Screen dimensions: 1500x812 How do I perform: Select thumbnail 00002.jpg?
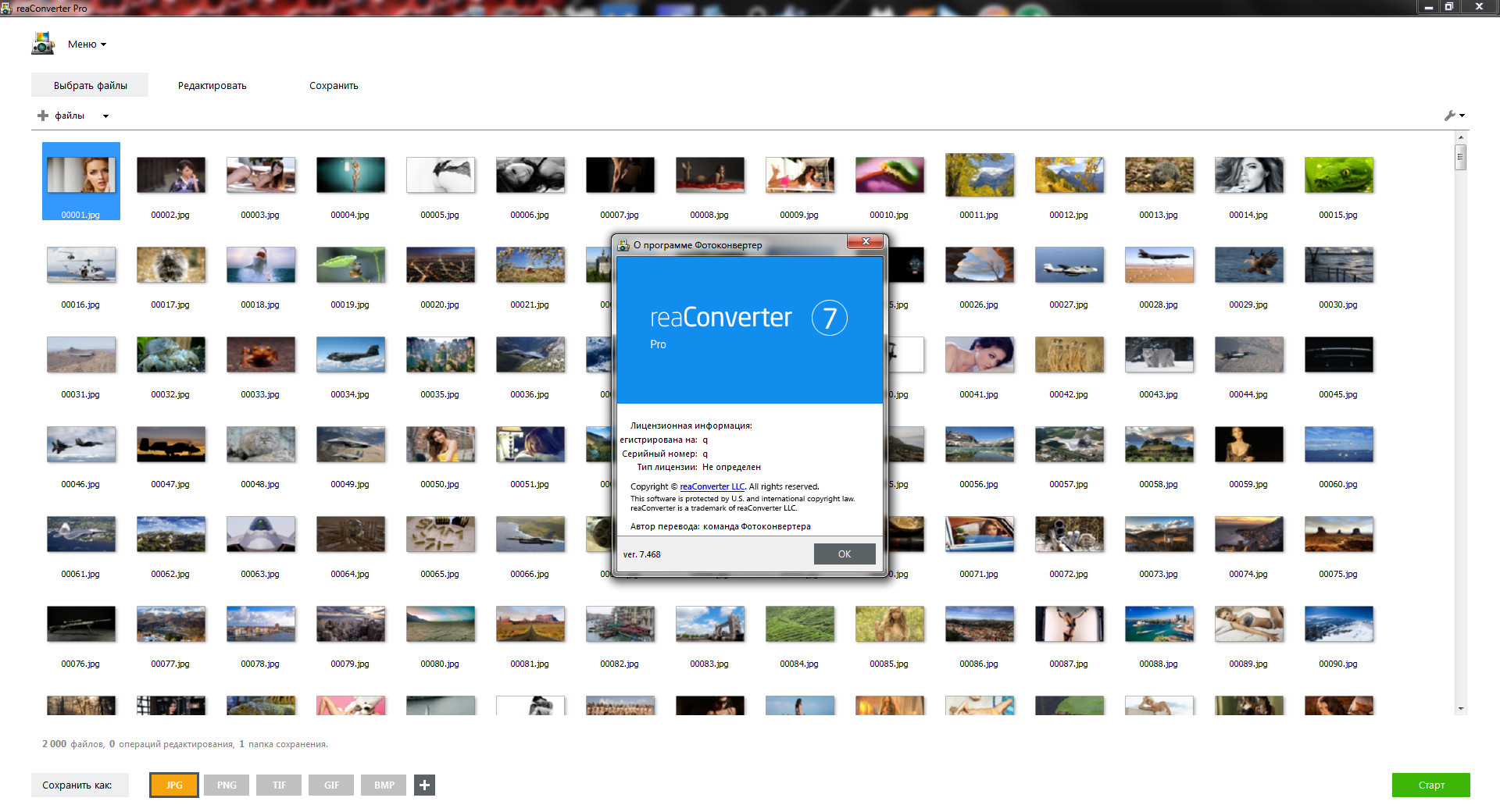(x=171, y=175)
